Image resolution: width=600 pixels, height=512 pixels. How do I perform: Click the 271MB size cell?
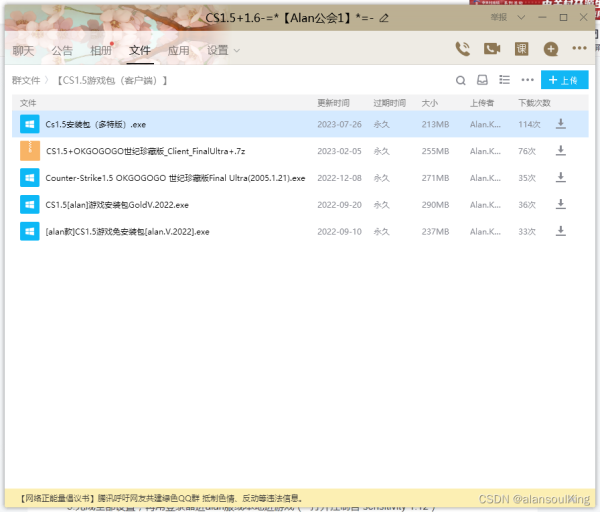435,178
